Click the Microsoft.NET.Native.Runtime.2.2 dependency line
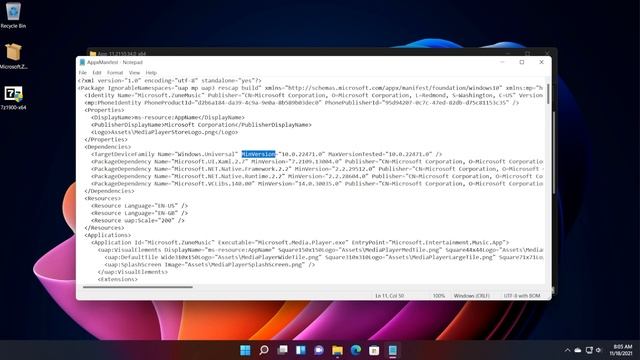This screenshot has width=640, height=360. (317, 176)
